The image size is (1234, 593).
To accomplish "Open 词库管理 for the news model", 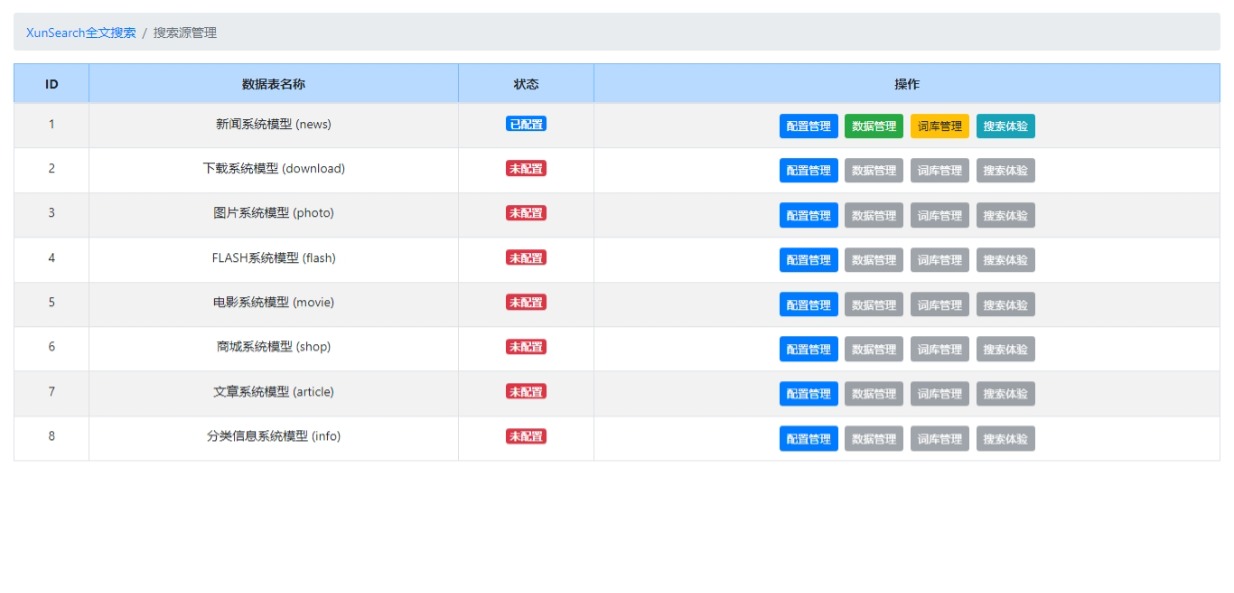I will coord(940,126).
